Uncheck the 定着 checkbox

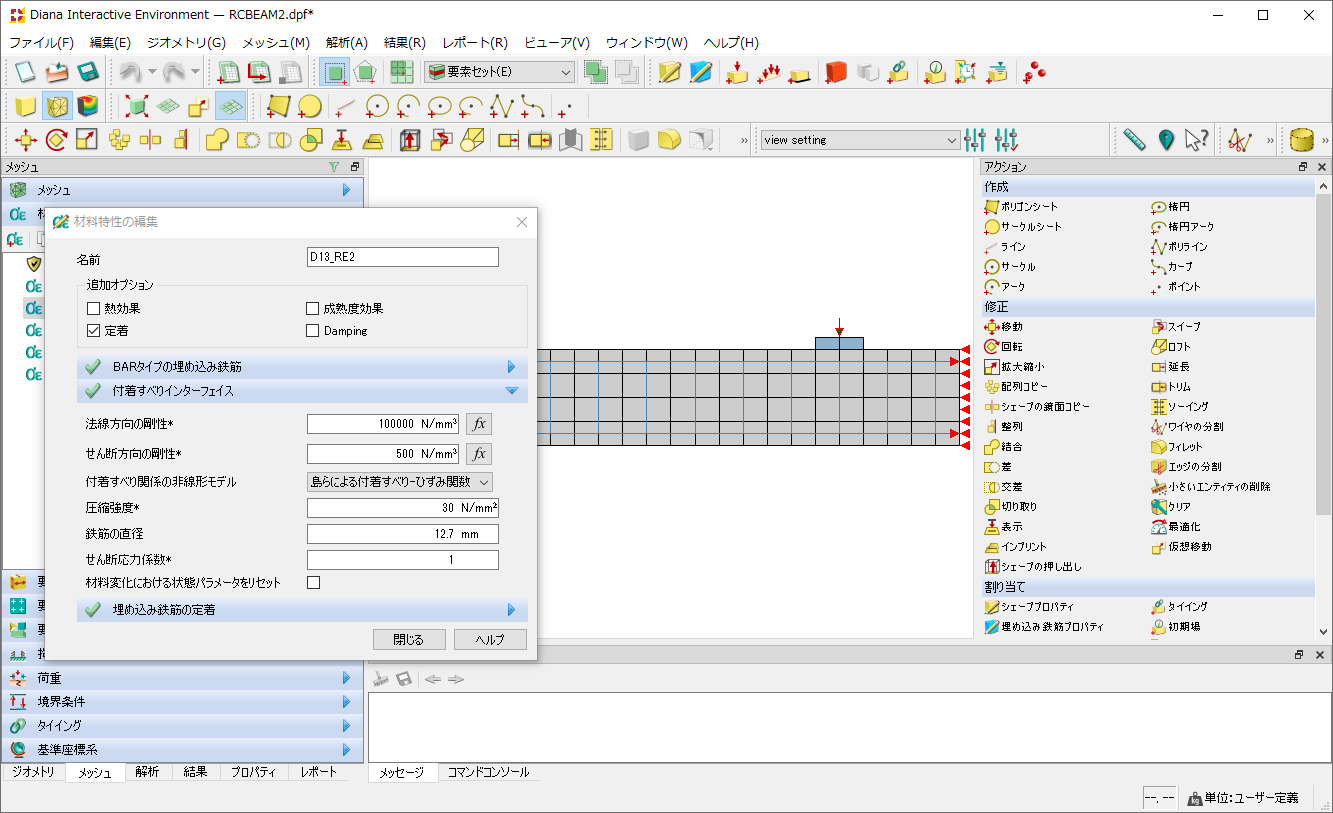pos(94,331)
